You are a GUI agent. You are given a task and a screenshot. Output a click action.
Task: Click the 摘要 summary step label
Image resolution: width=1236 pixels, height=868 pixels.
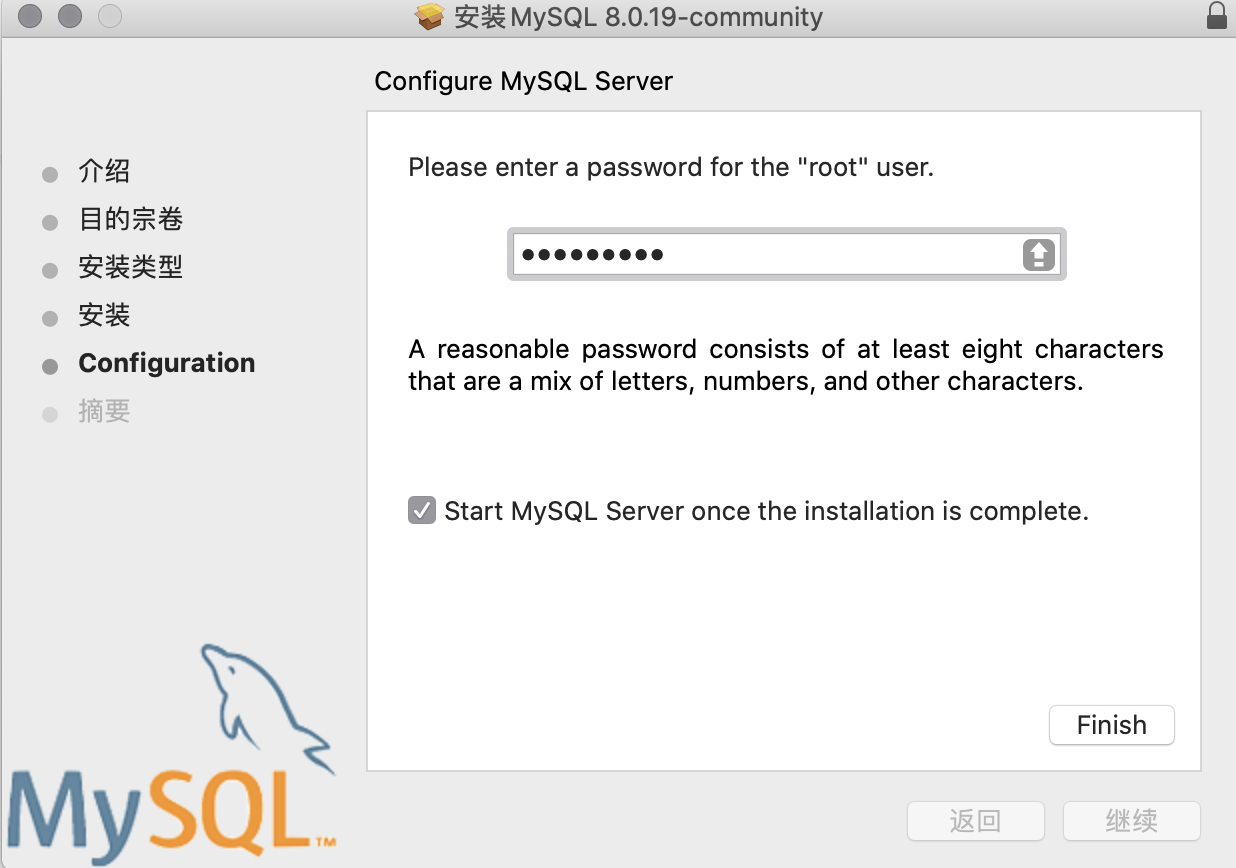pos(104,411)
